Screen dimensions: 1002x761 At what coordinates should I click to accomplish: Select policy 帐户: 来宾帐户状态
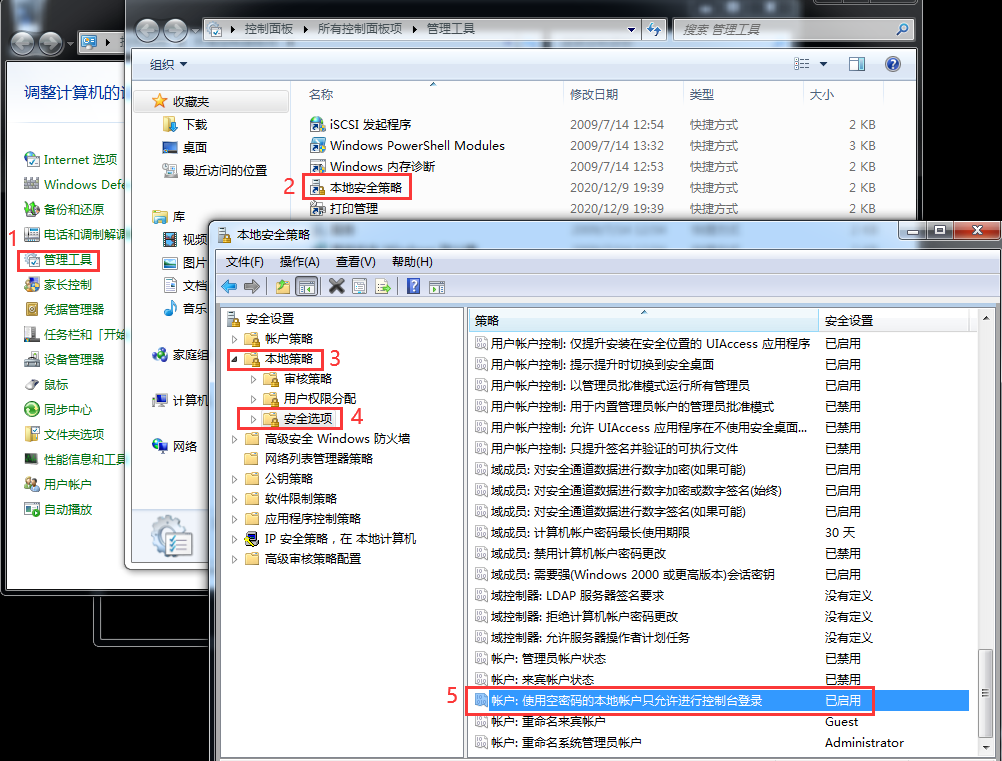(x=543, y=680)
